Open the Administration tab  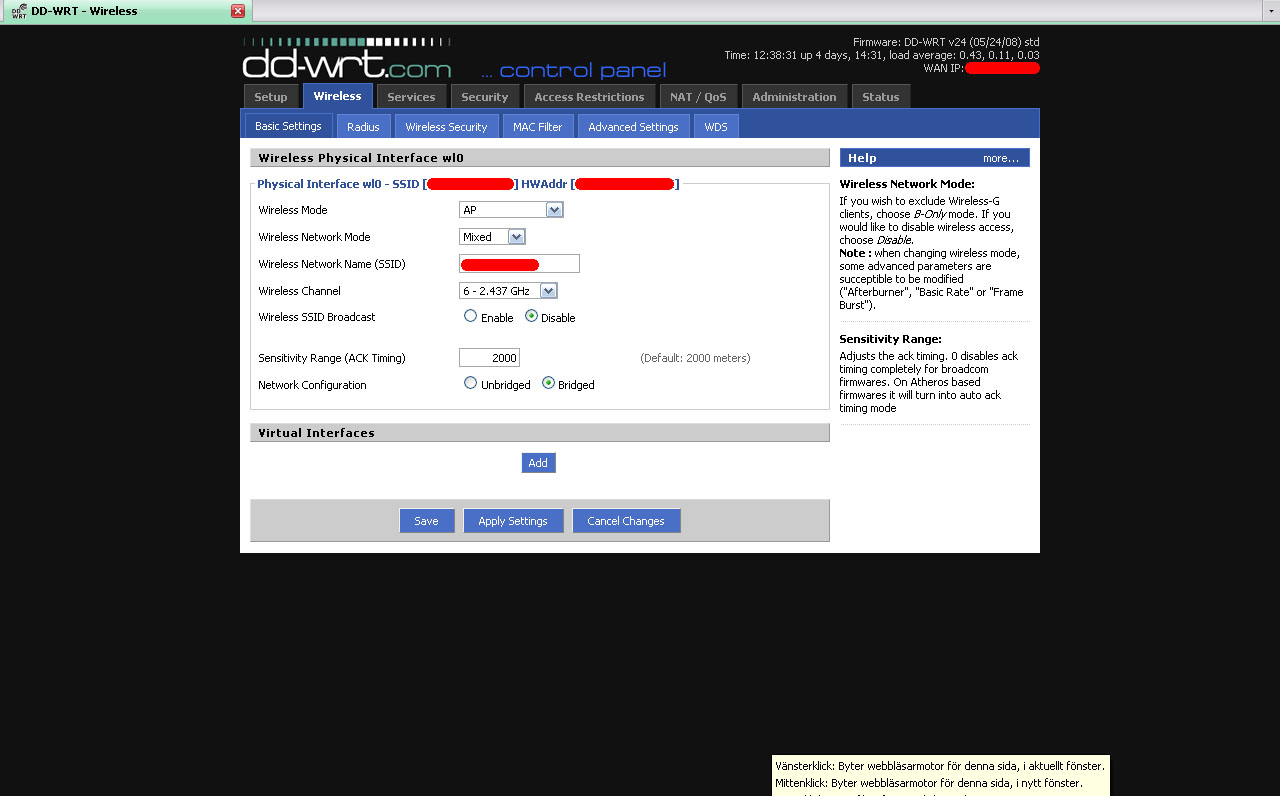[794, 97]
